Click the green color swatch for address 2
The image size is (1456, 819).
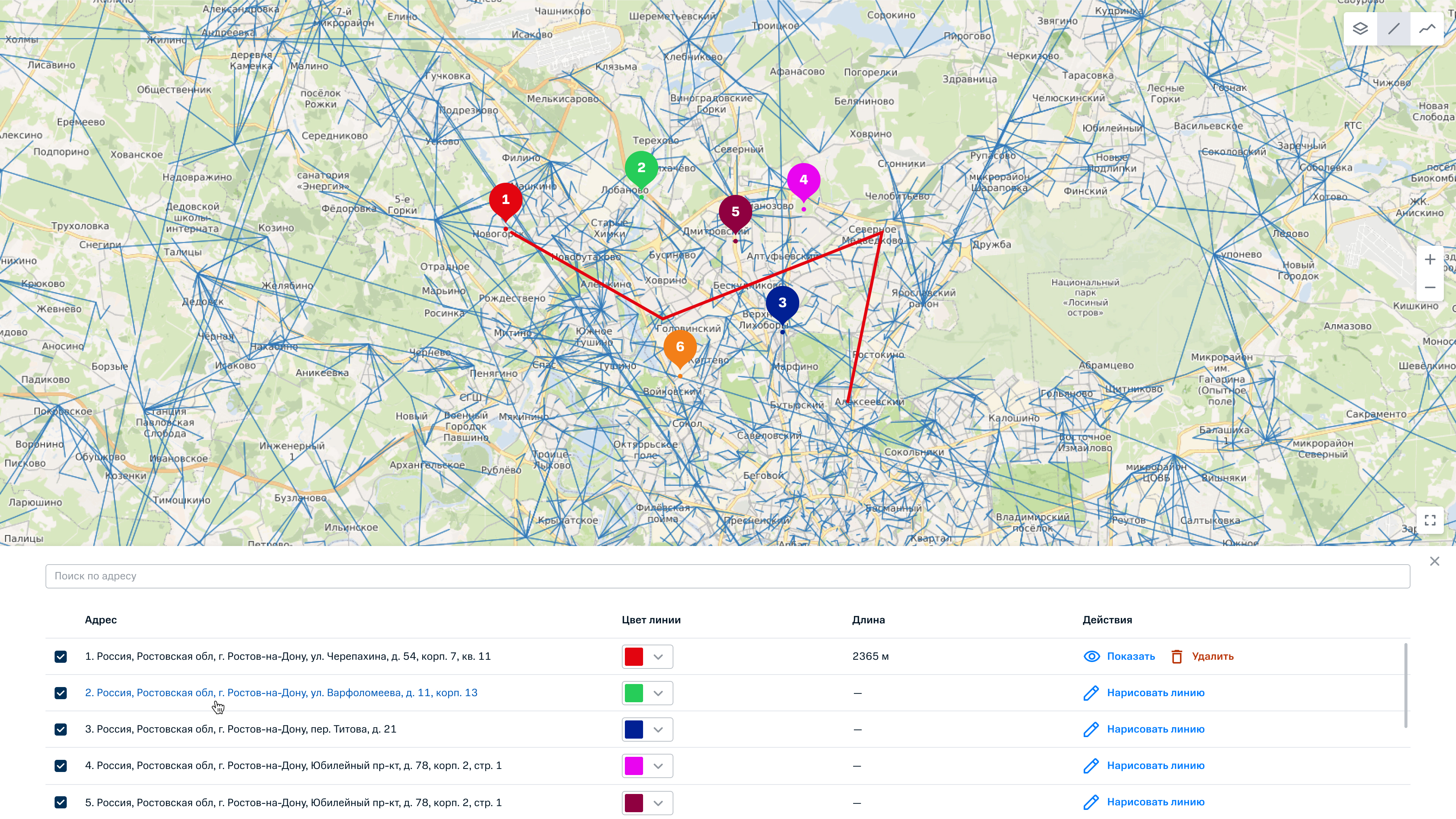[634, 693]
